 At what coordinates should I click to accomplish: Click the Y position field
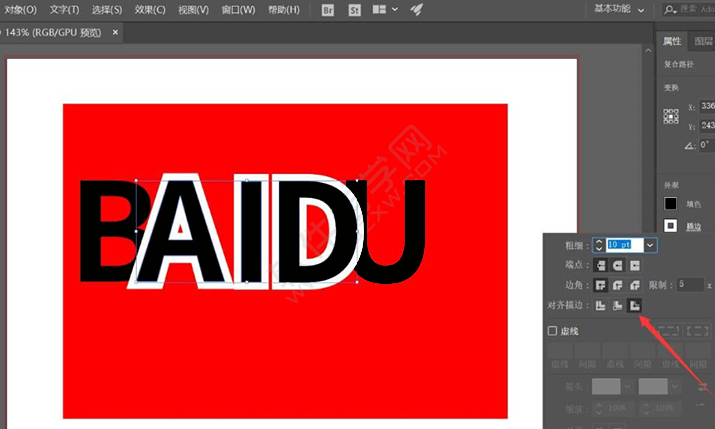pyautogui.click(x=707, y=125)
